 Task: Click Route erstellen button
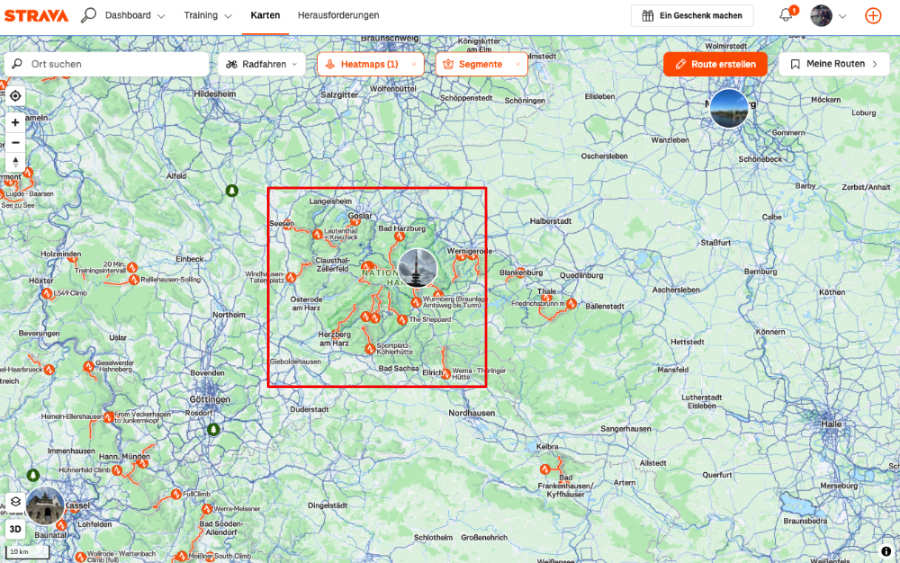coord(715,64)
